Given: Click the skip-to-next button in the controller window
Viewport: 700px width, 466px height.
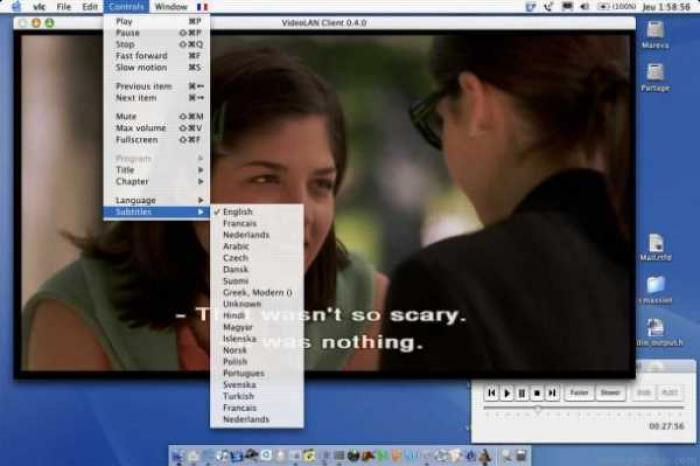Looking at the screenshot, I should (x=552, y=393).
